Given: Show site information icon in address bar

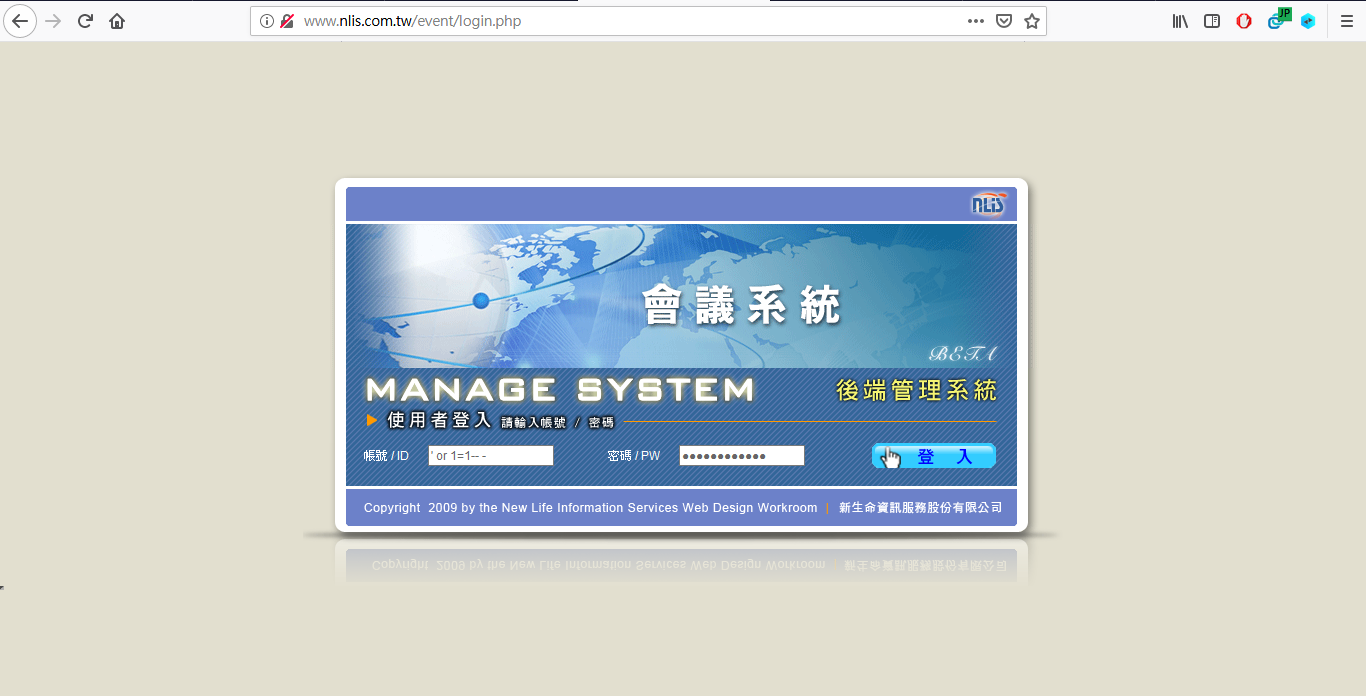Looking at the screenshot, I should pyautogui.click(x=267, y=21).
